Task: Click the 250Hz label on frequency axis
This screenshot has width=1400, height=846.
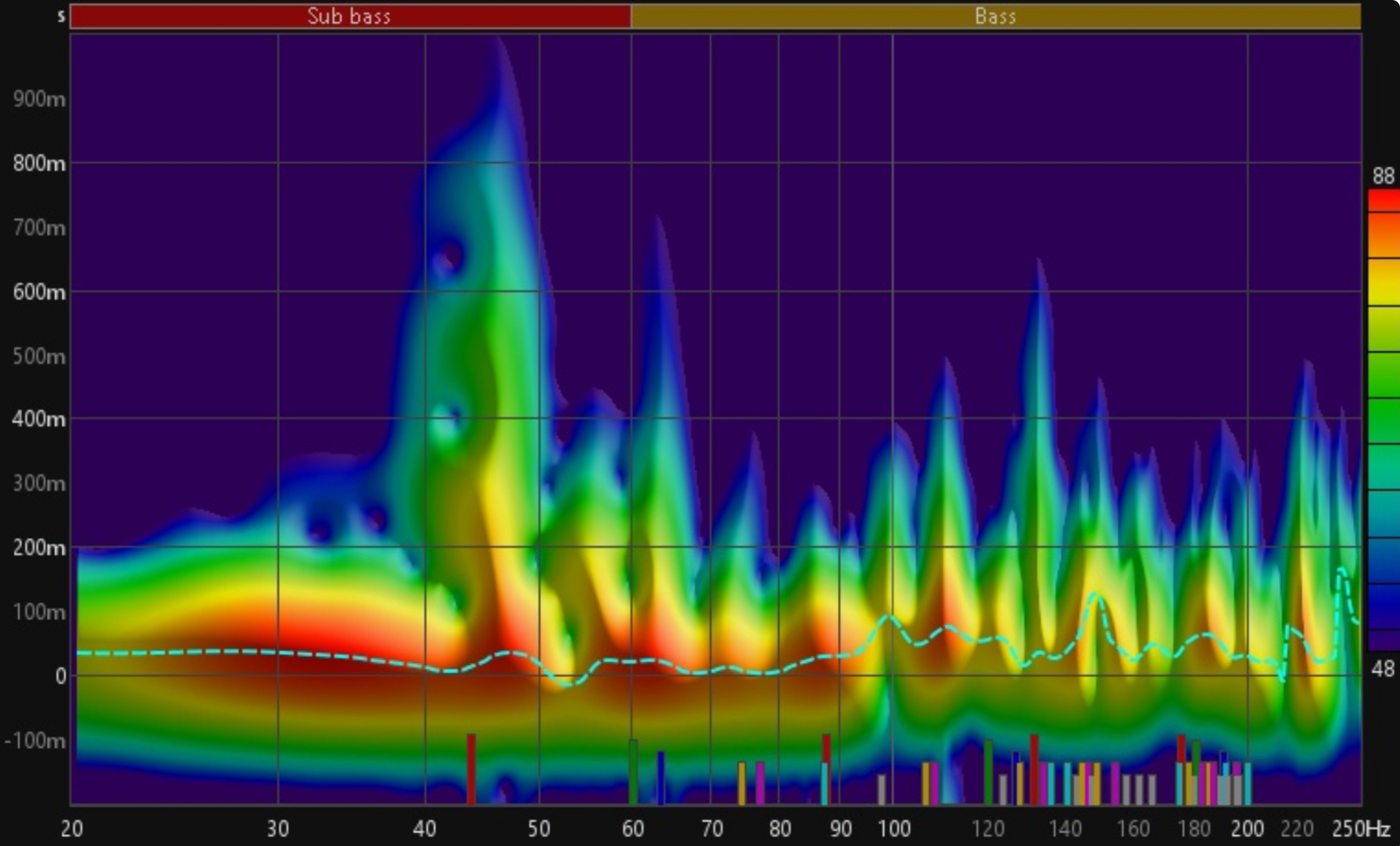Action: (x=1360, y=828)
